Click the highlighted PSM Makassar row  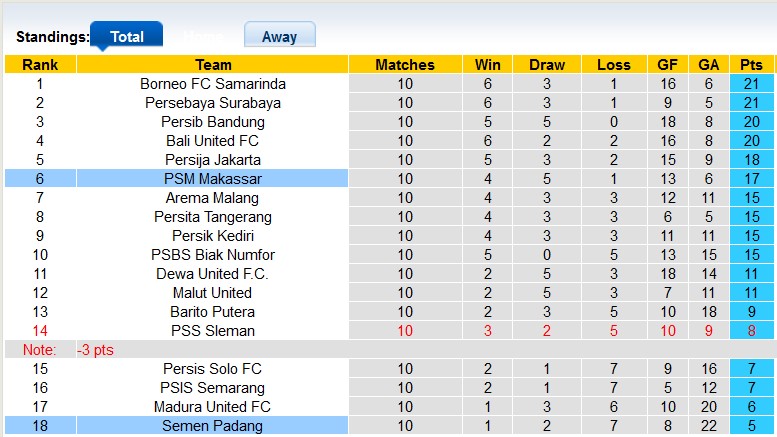click(212, 179)
